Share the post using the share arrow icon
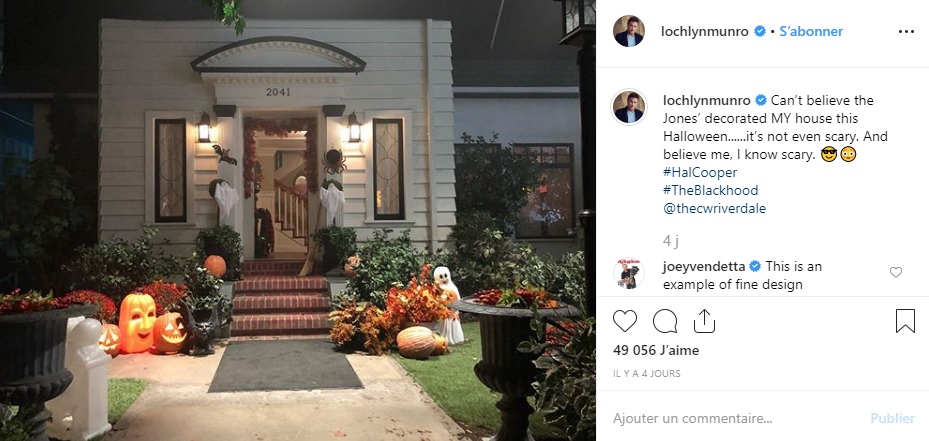Image resolution: width=929 pixels, height=441 pixels. click(x=704, y=321)
